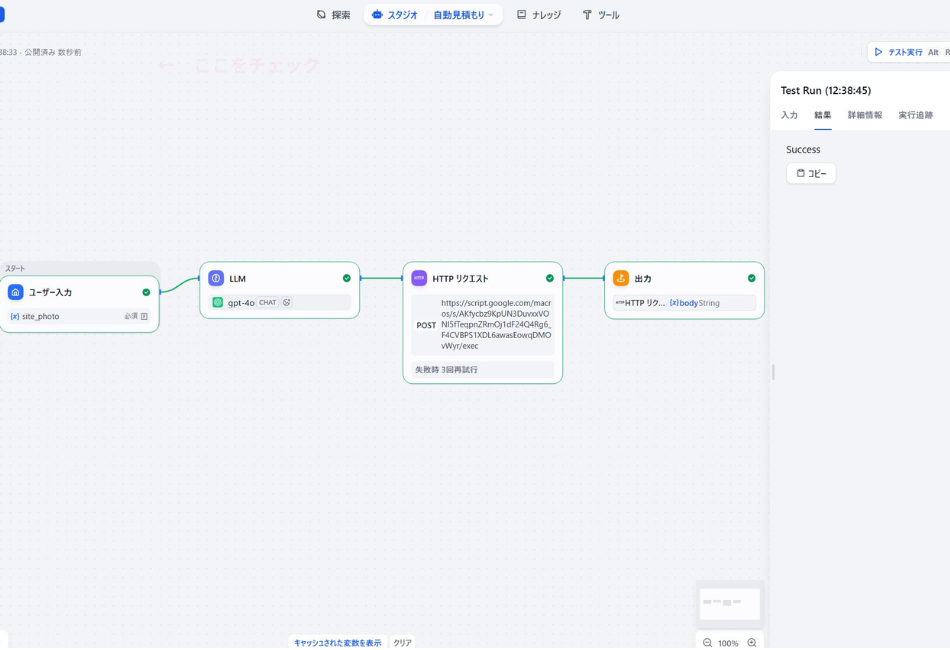Click the purple HTTP request node icon
The height and width of the screenshot is (650, 950).
419,278
